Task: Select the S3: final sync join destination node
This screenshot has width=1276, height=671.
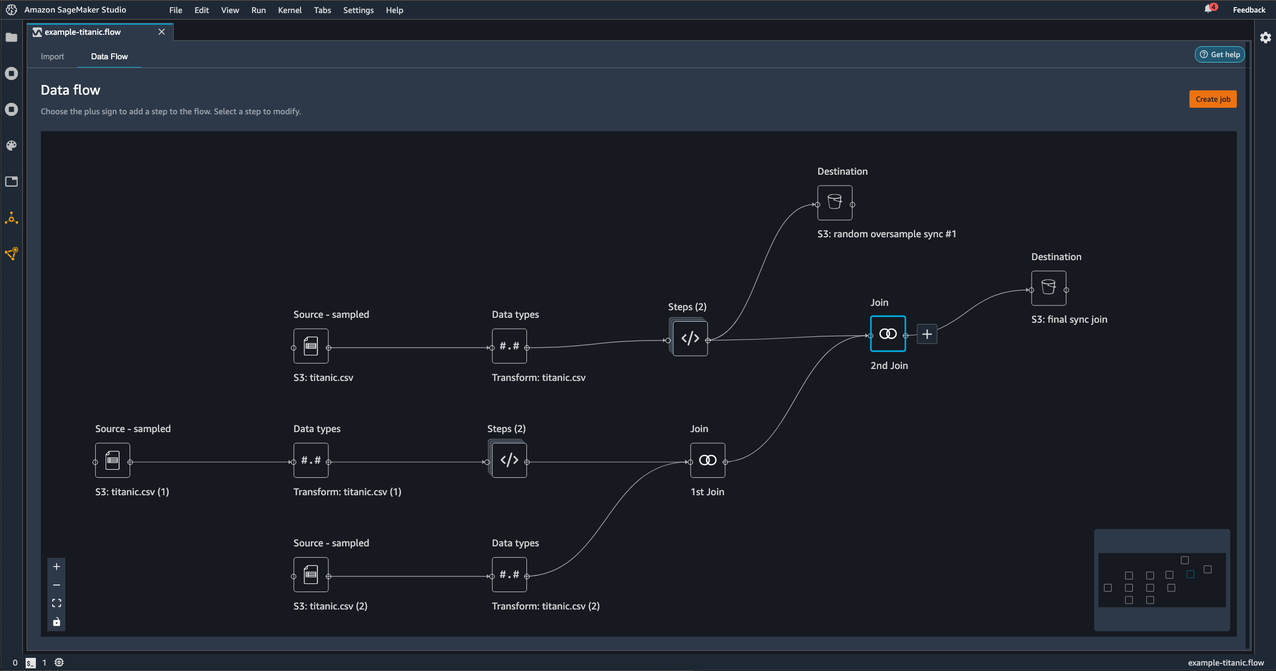Action: pyautogui.click(x=1049, y=288)
